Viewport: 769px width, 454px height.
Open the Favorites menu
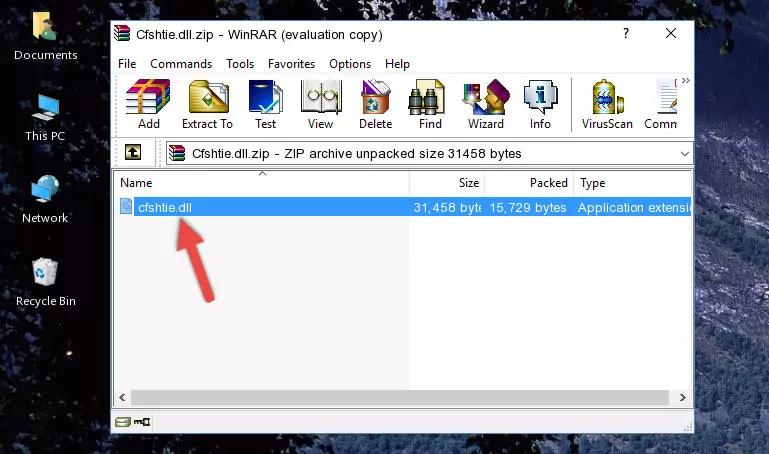tap(291, 64)
